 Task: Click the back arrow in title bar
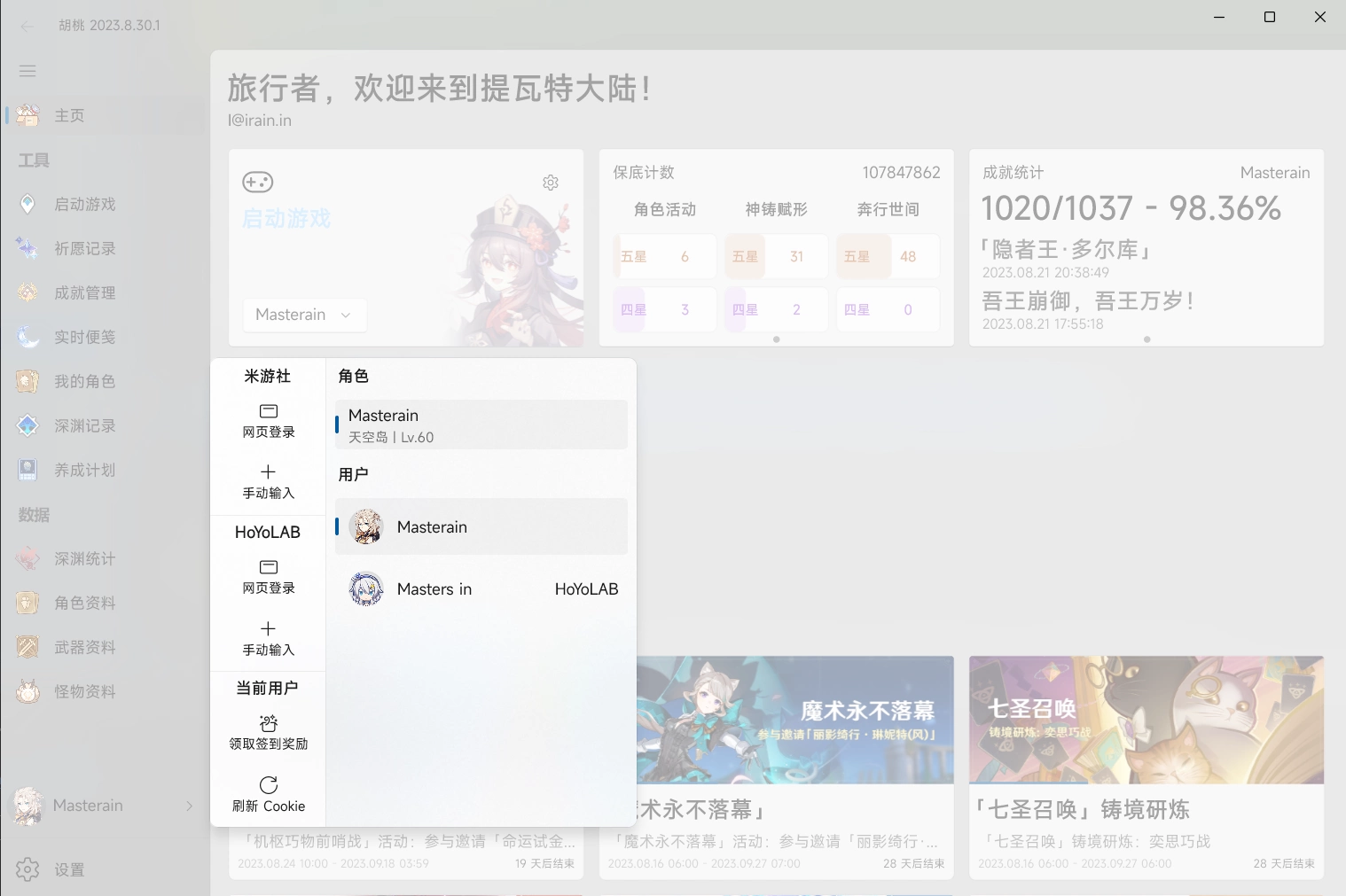tap(27, 26)
